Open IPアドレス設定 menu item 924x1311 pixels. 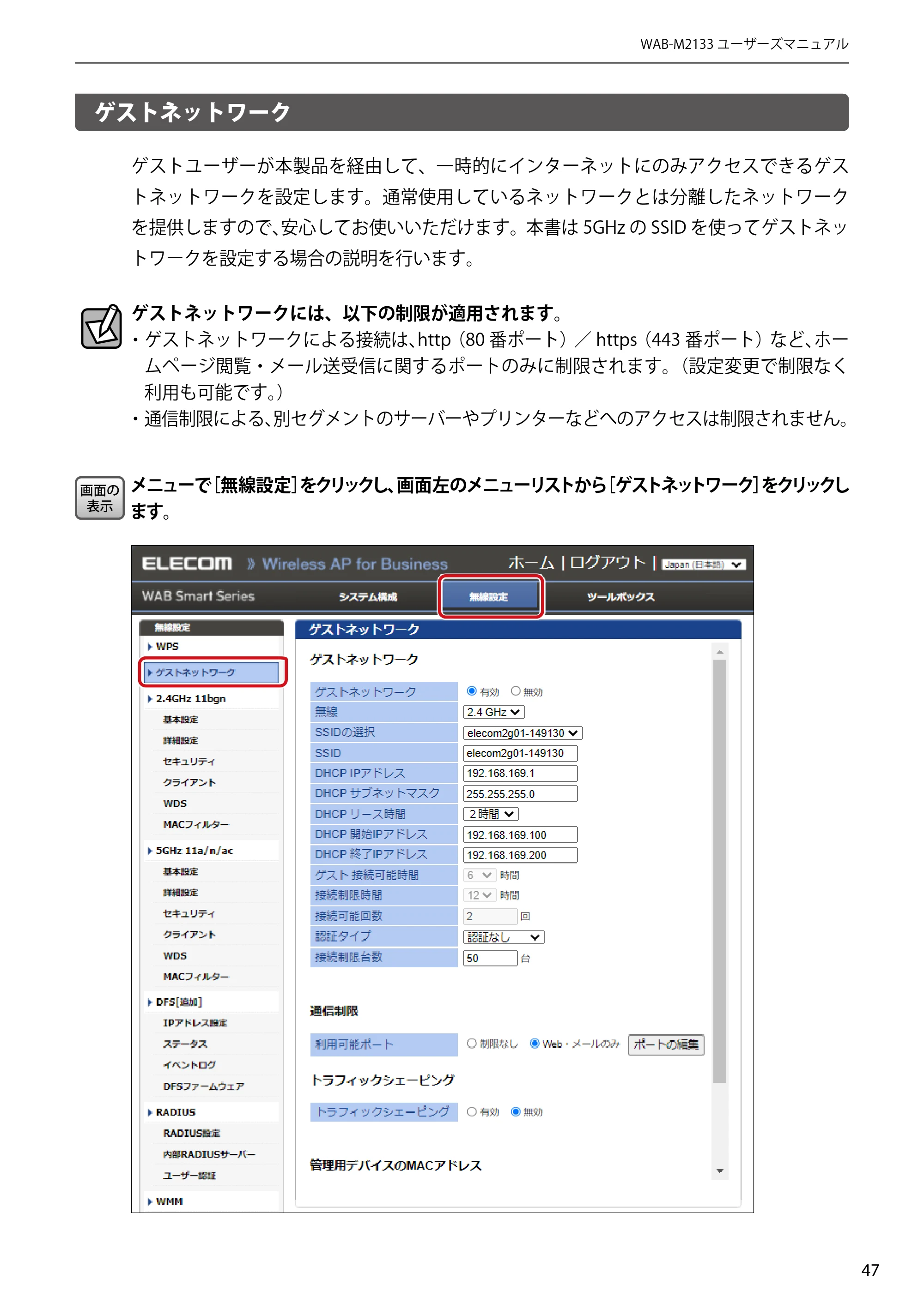195,1023
